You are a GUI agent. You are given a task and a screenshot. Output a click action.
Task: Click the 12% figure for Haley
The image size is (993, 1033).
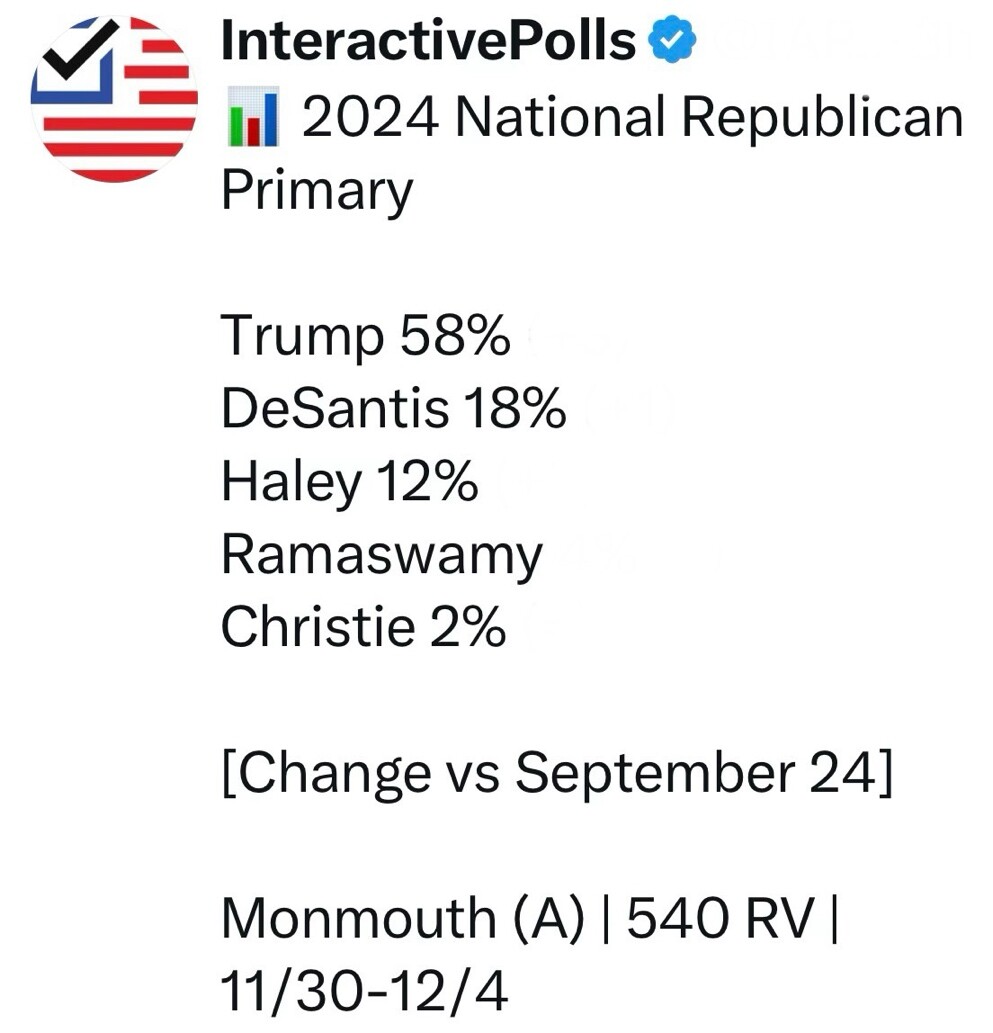tap(427, 480)
